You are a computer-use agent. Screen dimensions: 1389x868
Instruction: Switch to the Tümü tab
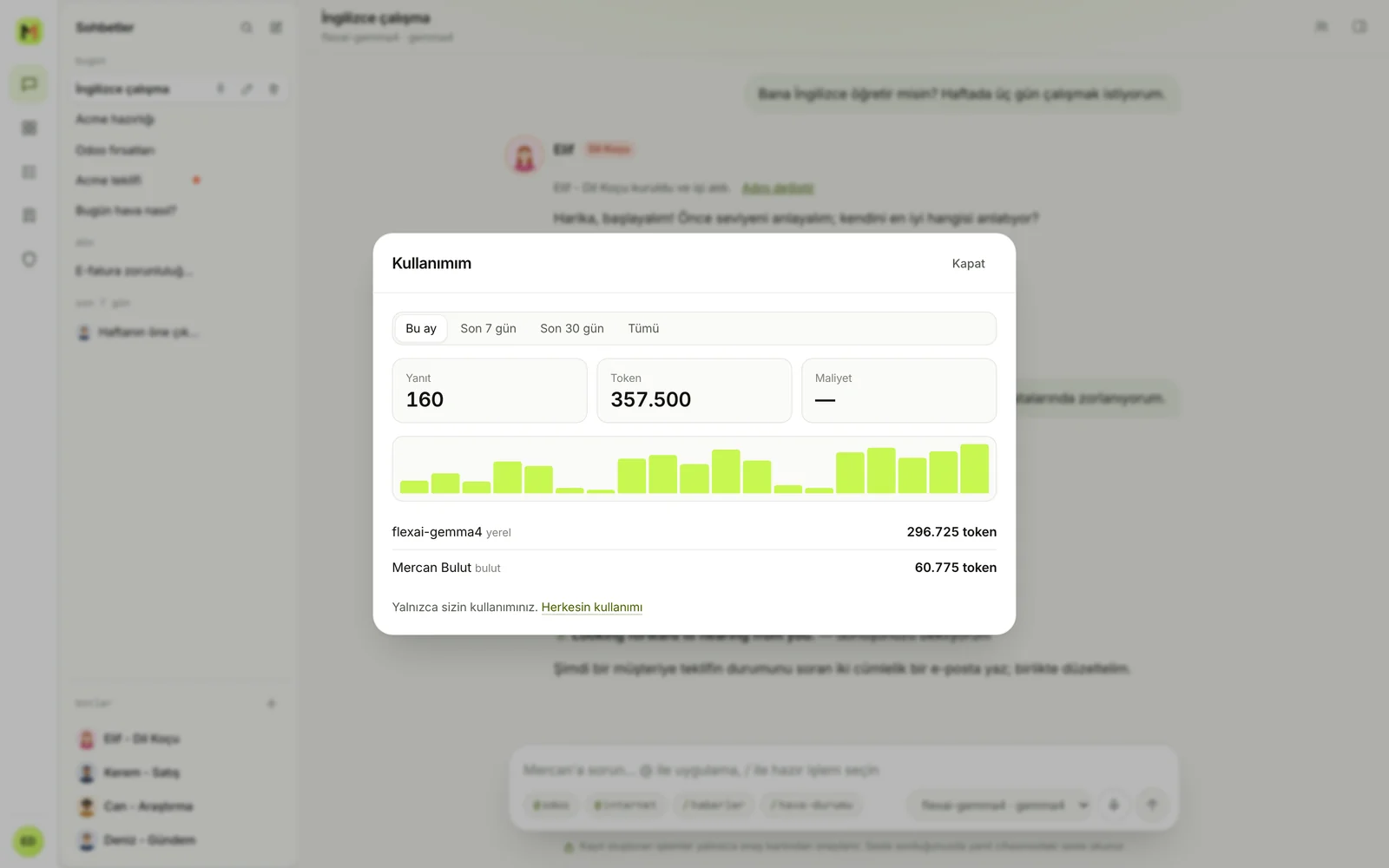pos(643,329)
